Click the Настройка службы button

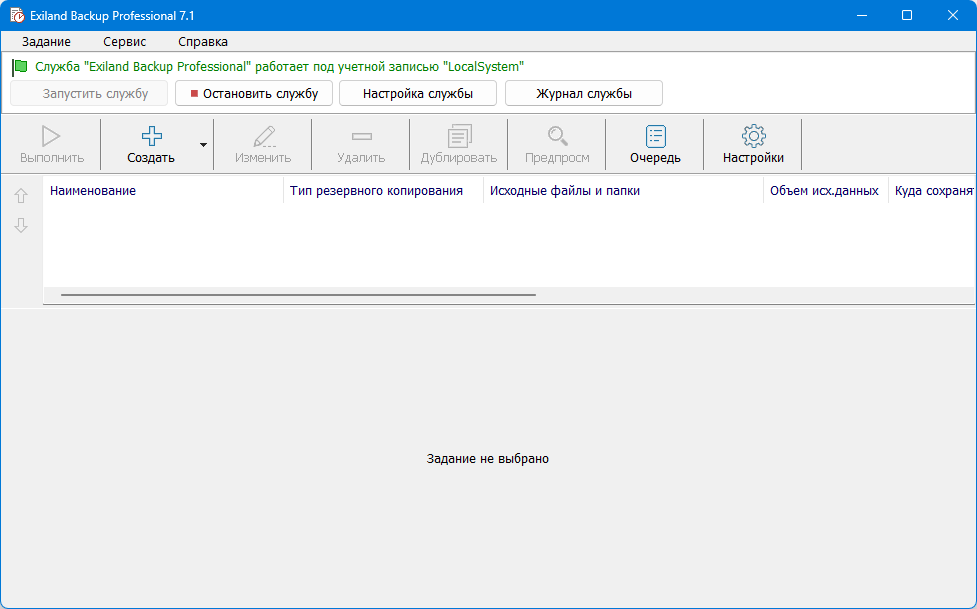coord(417,94)
